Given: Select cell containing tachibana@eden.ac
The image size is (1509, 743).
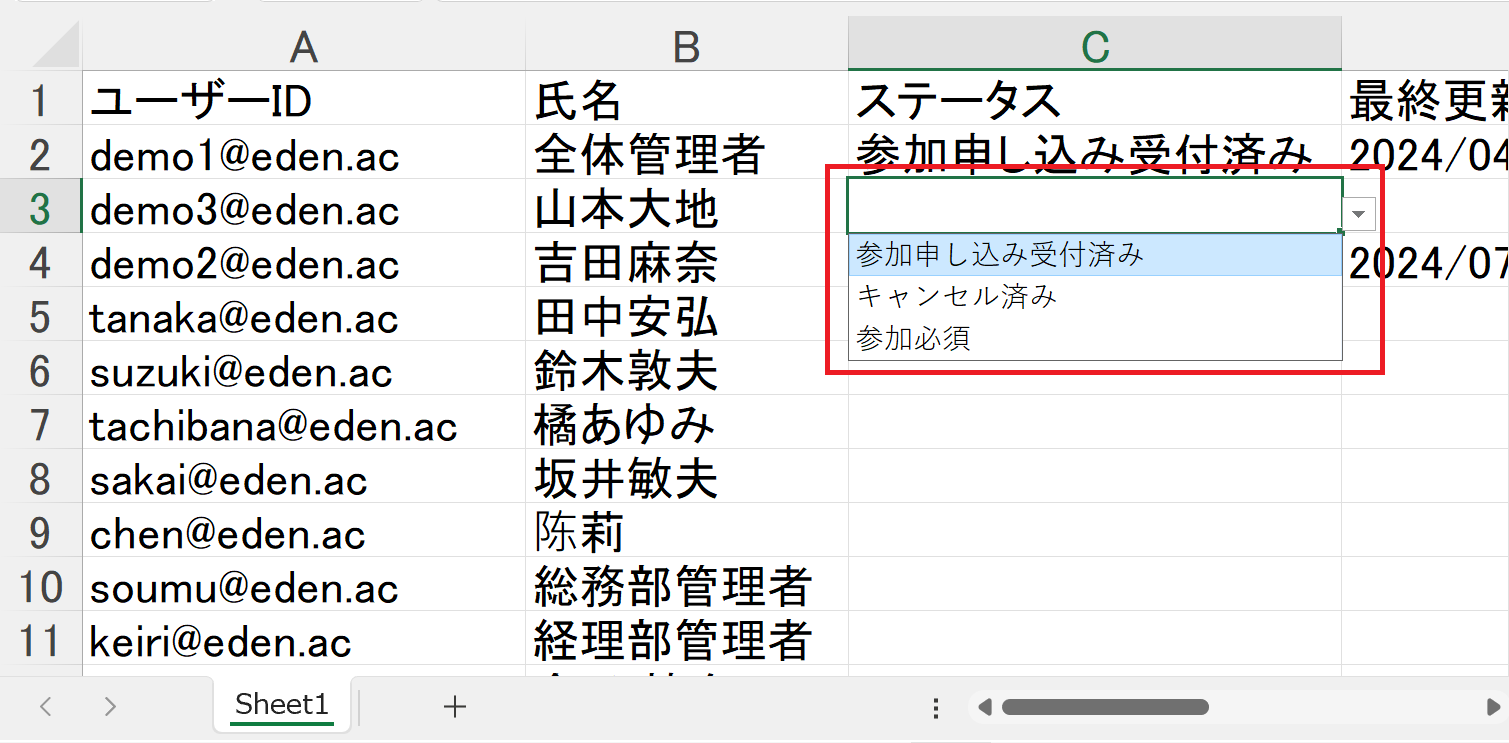Looking at the screenshot, I should point(304,422).
